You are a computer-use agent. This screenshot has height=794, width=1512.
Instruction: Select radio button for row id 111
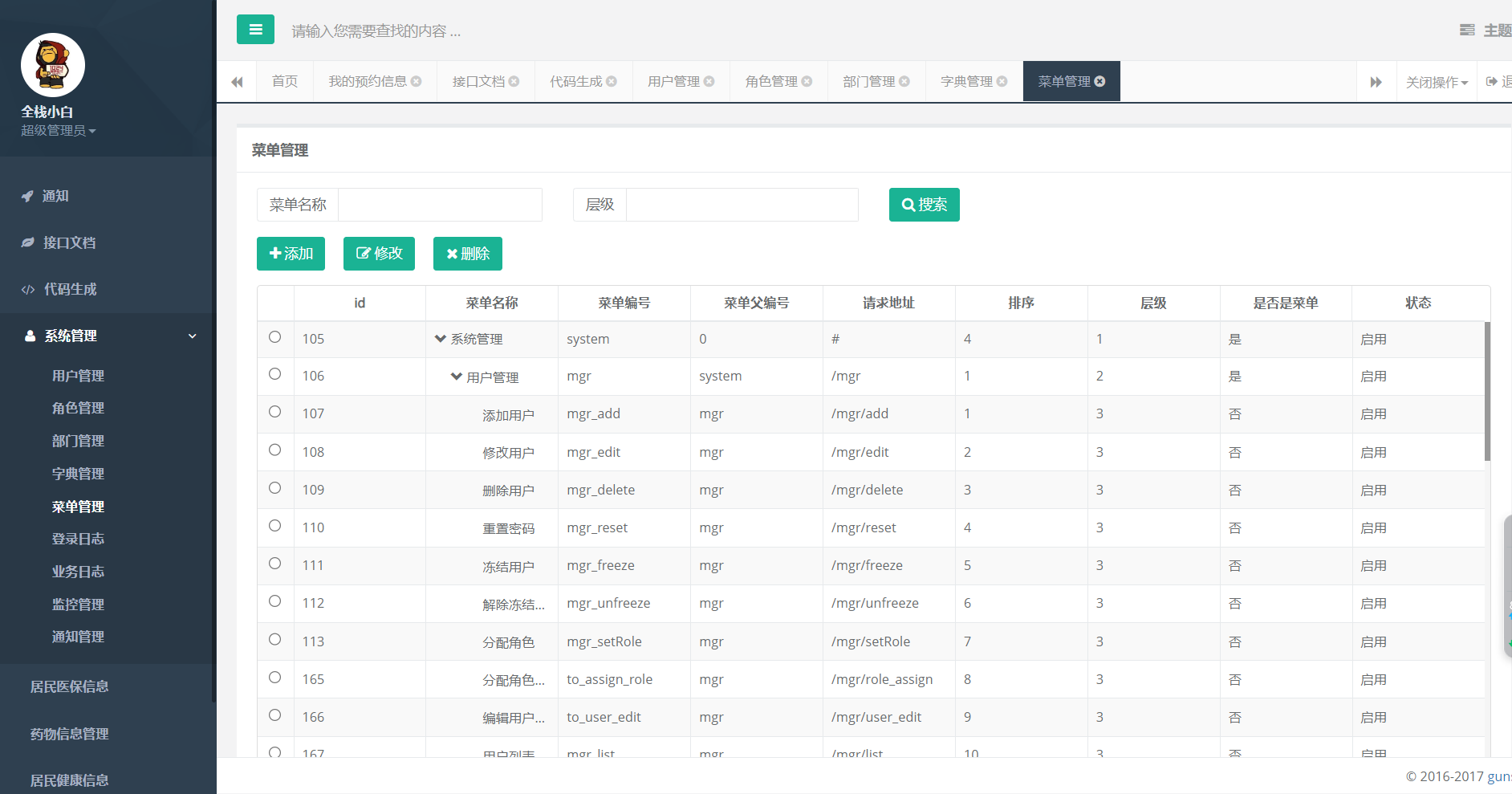tap(275, 564)
